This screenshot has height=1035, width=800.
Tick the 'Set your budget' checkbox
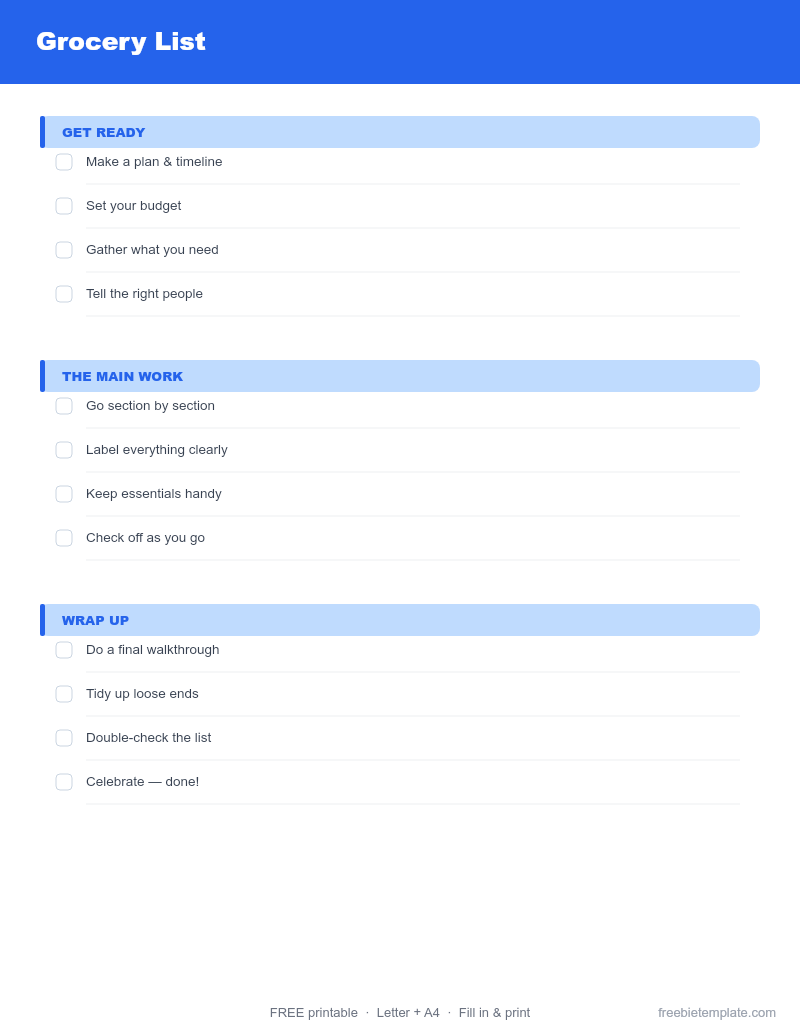click(64, 206)
